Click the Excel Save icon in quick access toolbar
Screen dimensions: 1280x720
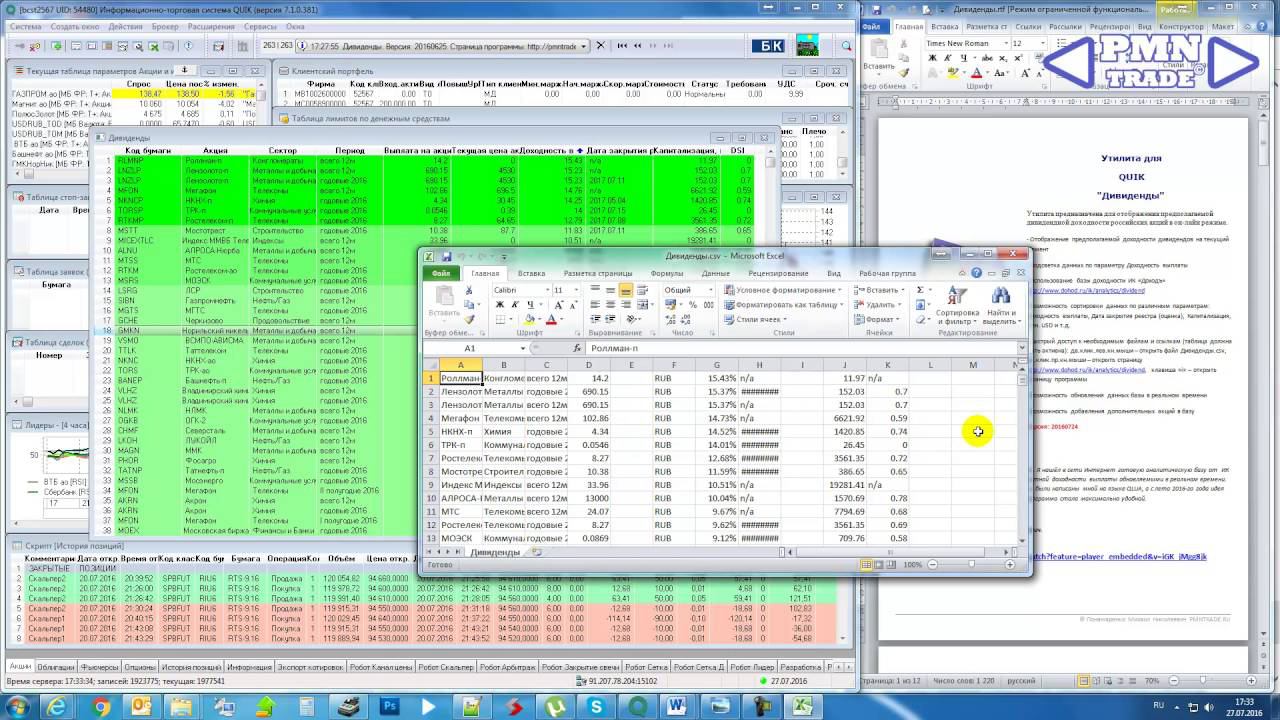click(x=447, y=256)
